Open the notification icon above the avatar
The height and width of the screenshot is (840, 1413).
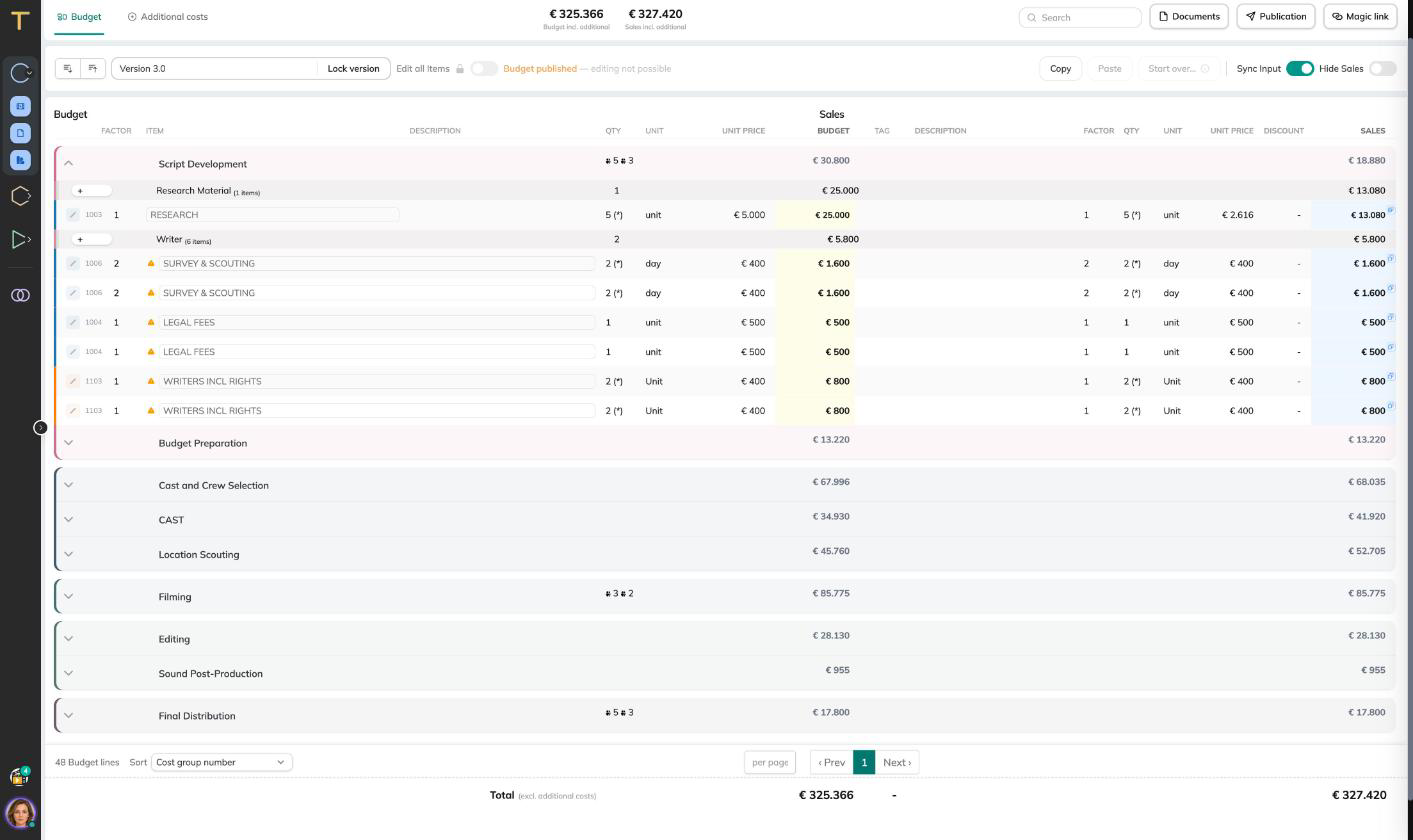click(18, 776)
